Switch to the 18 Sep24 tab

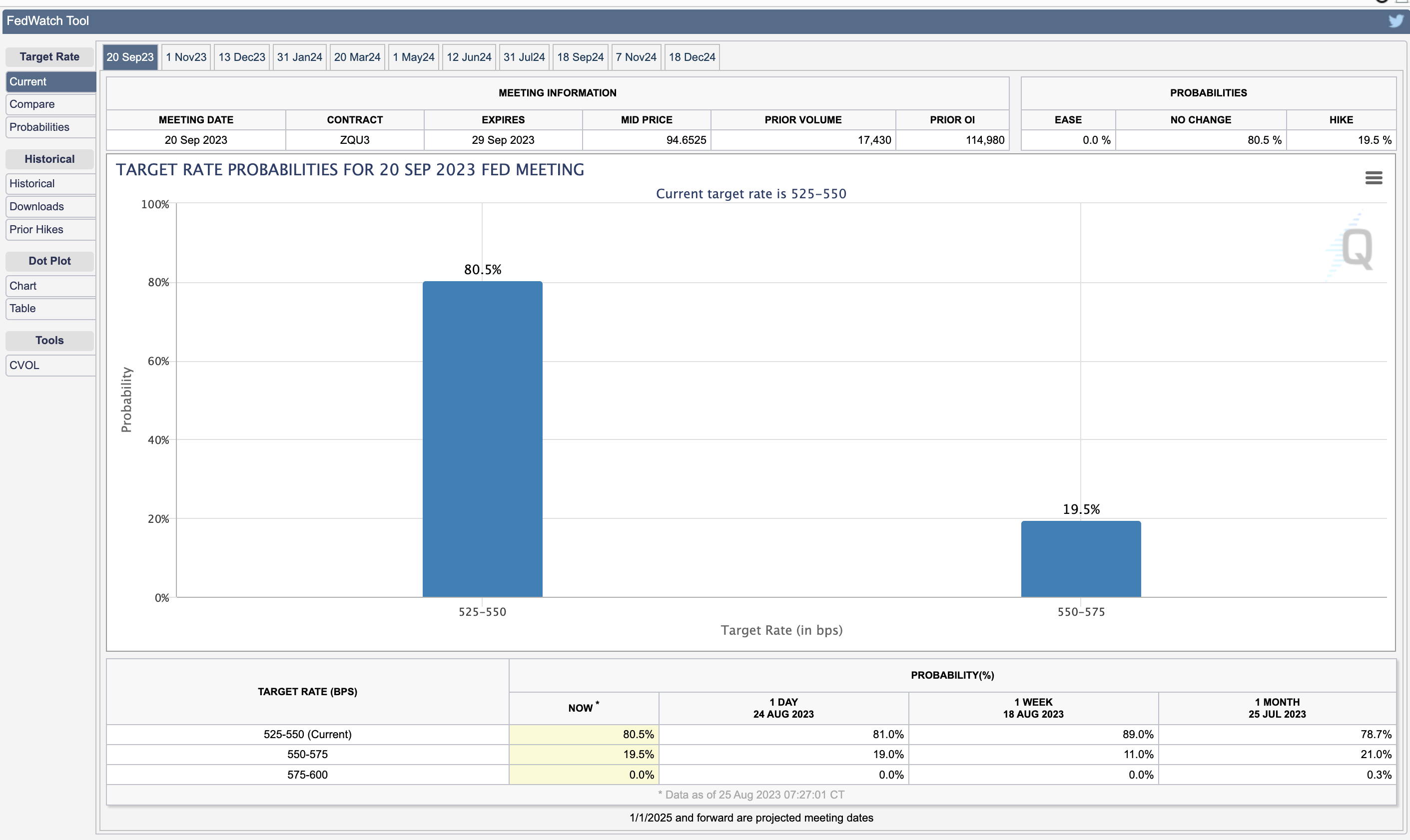pyautogui.click(x=580, y=57)
